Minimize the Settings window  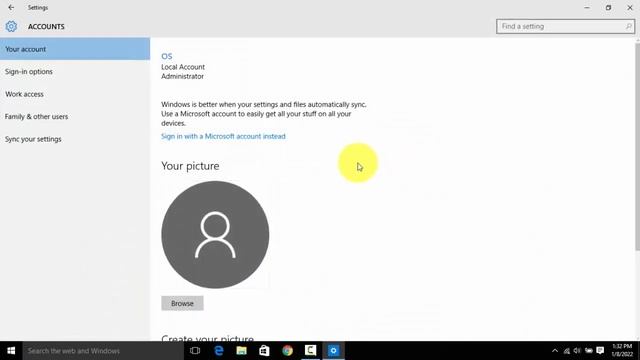pyautogui.click(x=587, y=7)
